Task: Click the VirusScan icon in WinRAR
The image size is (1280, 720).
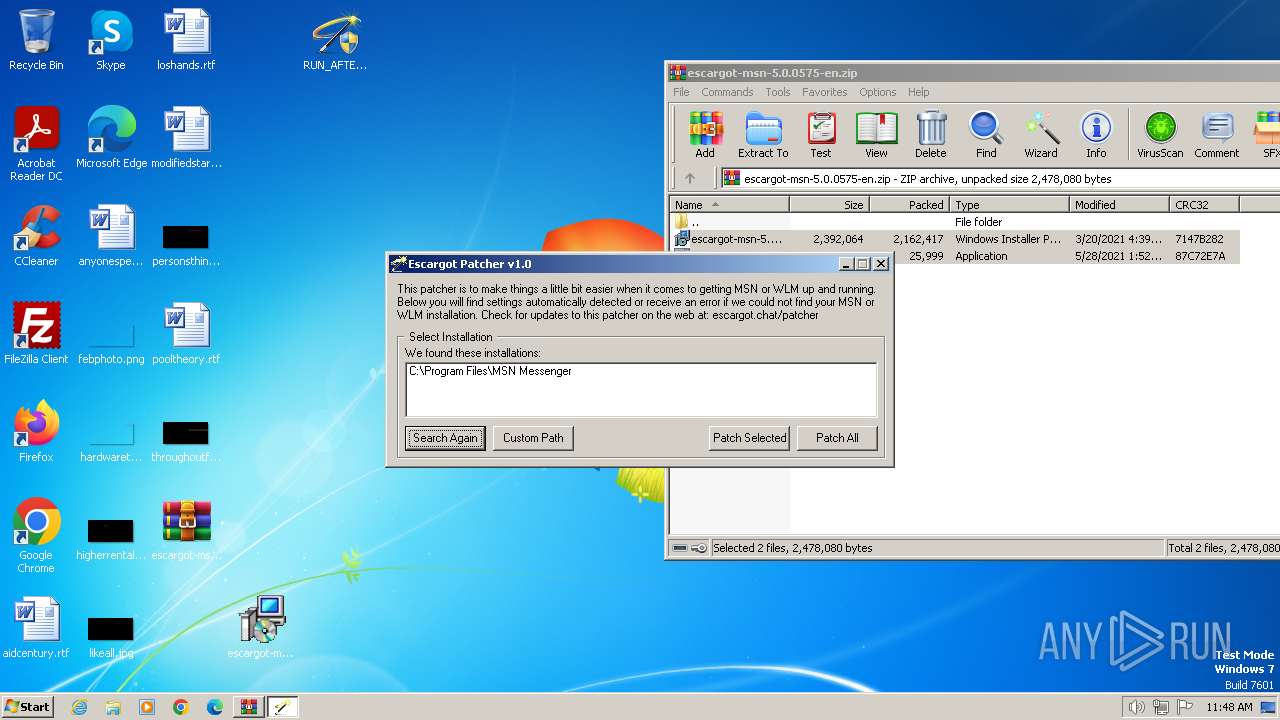Action: click(x=1160, y=134)
